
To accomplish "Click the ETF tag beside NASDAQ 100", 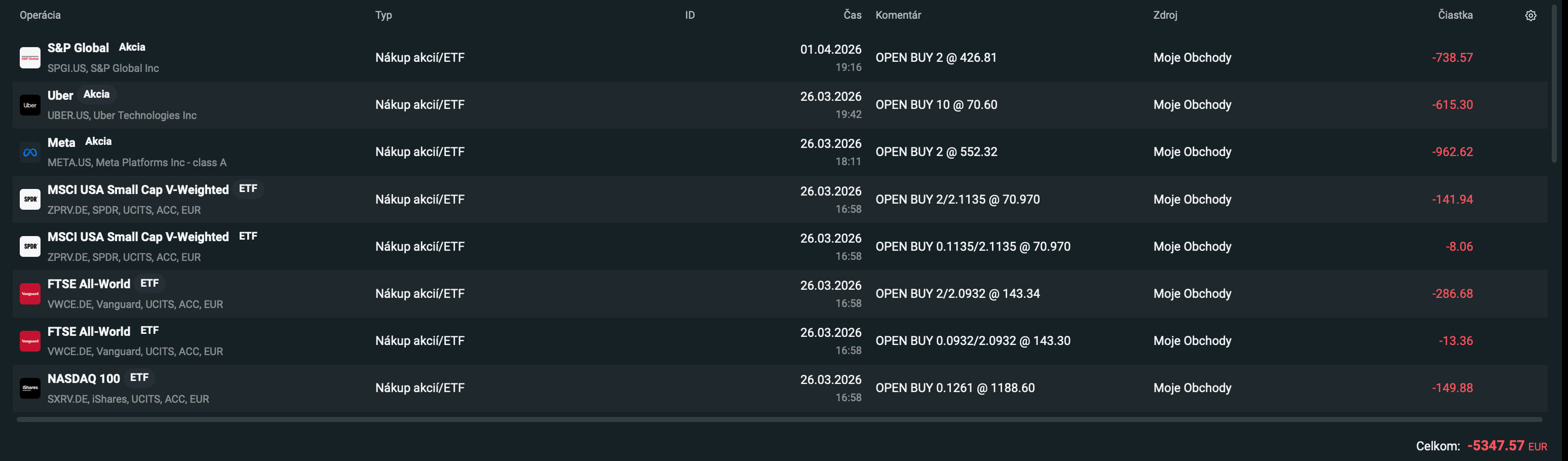I will click(x=139, y=377).
